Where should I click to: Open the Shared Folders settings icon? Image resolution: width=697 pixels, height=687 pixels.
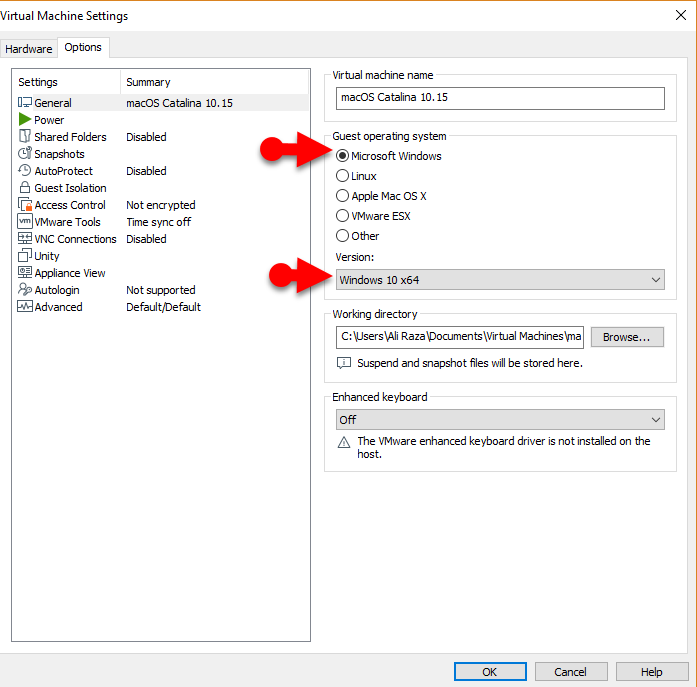(25, 137)
